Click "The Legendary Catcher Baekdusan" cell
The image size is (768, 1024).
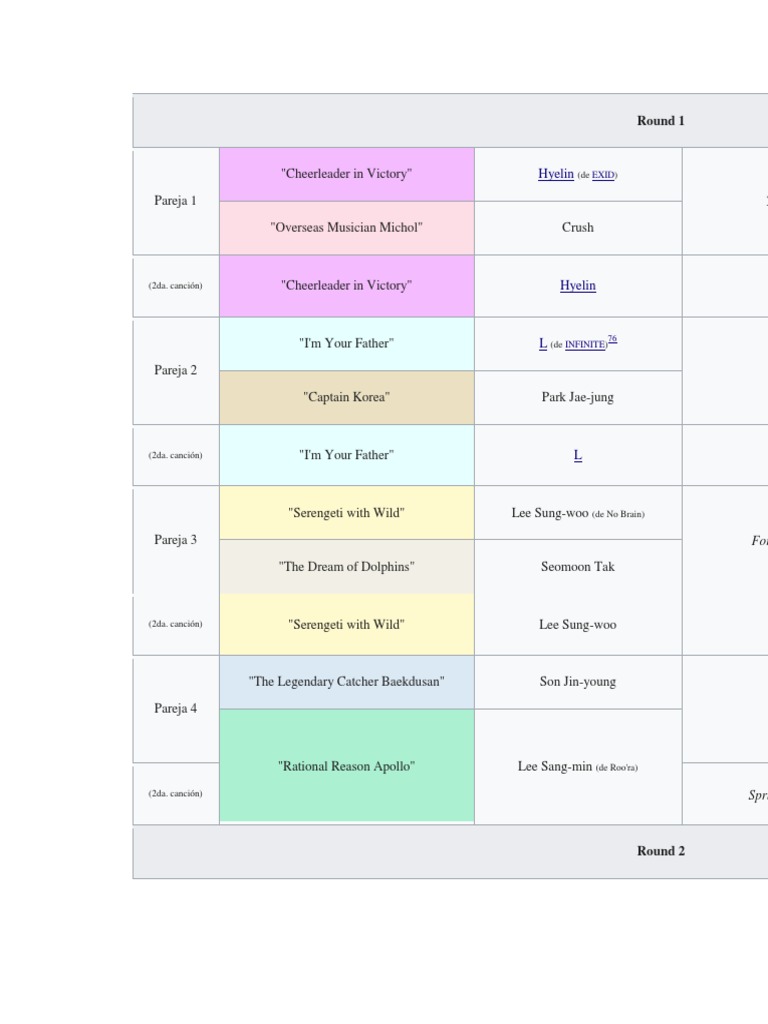(346, 682)
